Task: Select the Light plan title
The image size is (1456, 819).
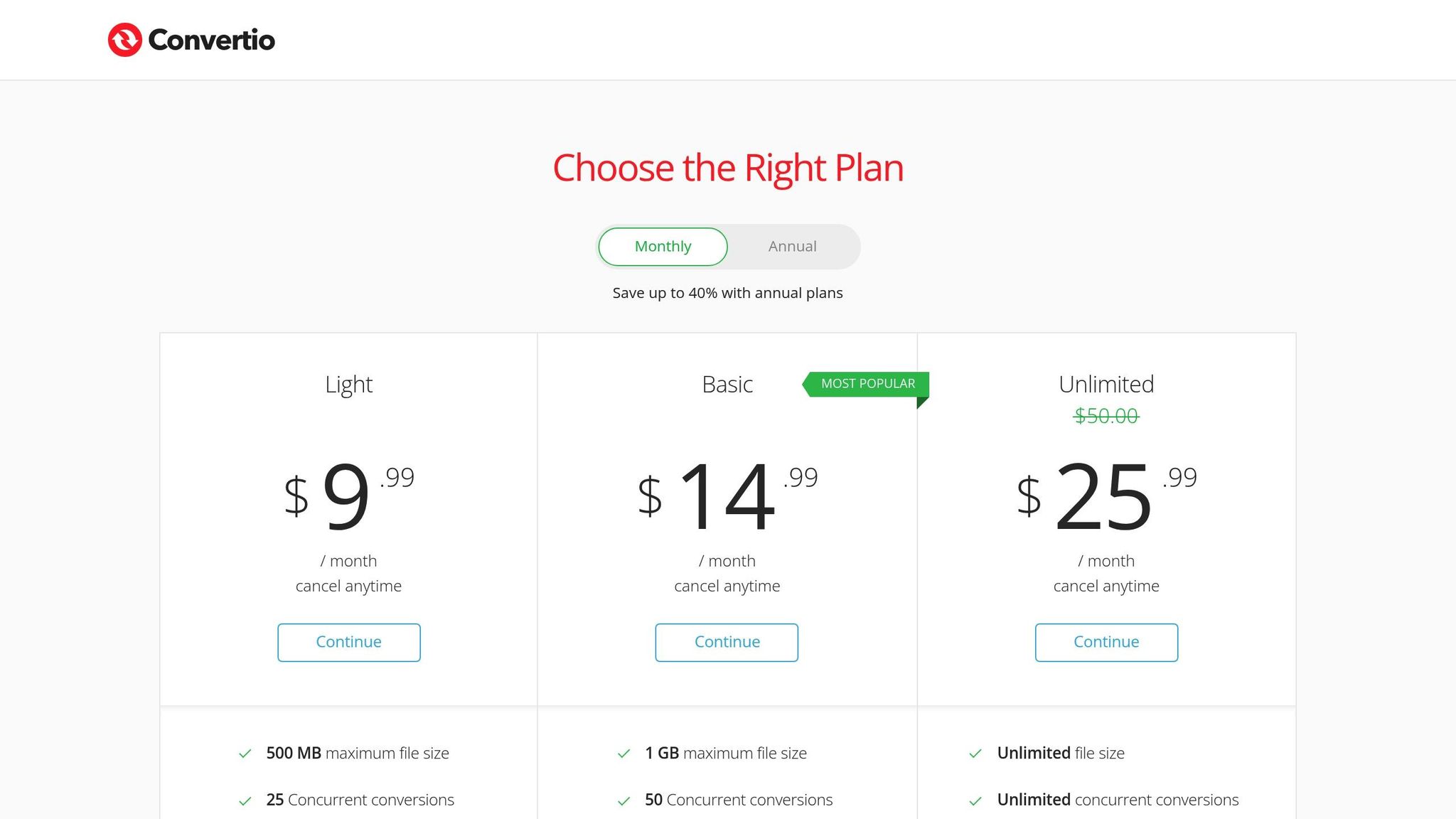Action: point(348,385)
